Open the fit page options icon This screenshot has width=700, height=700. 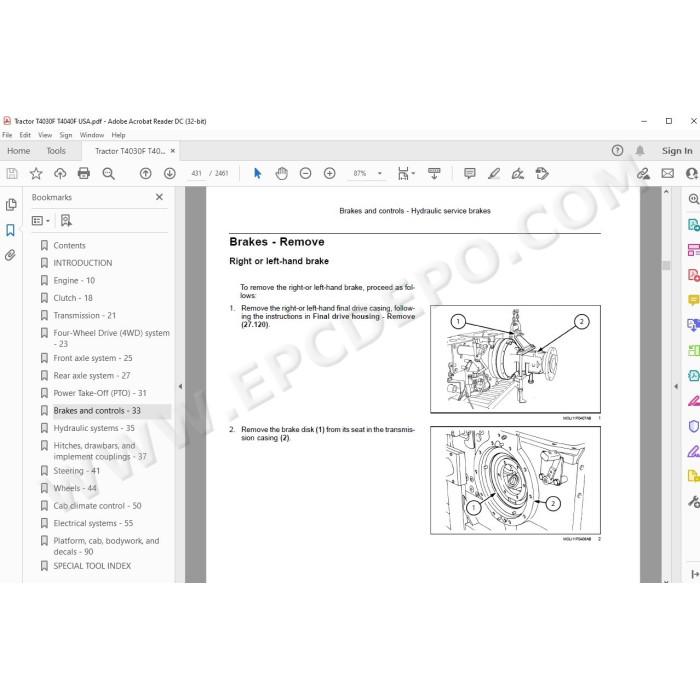405,173
